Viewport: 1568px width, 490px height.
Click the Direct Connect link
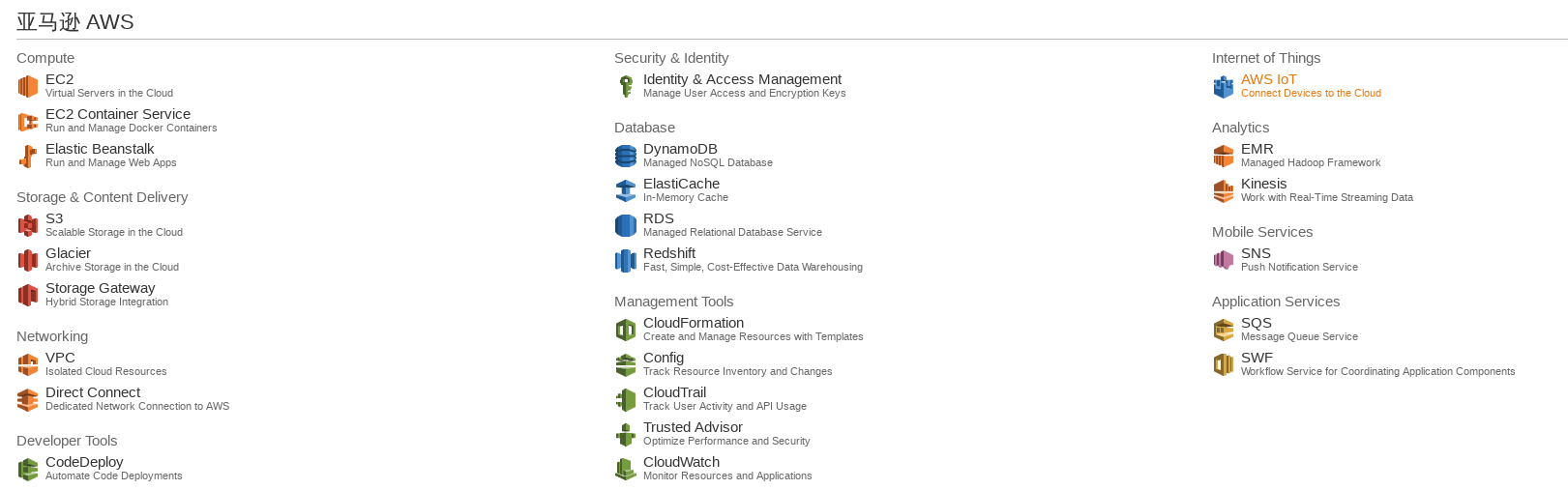coord(93,392)
